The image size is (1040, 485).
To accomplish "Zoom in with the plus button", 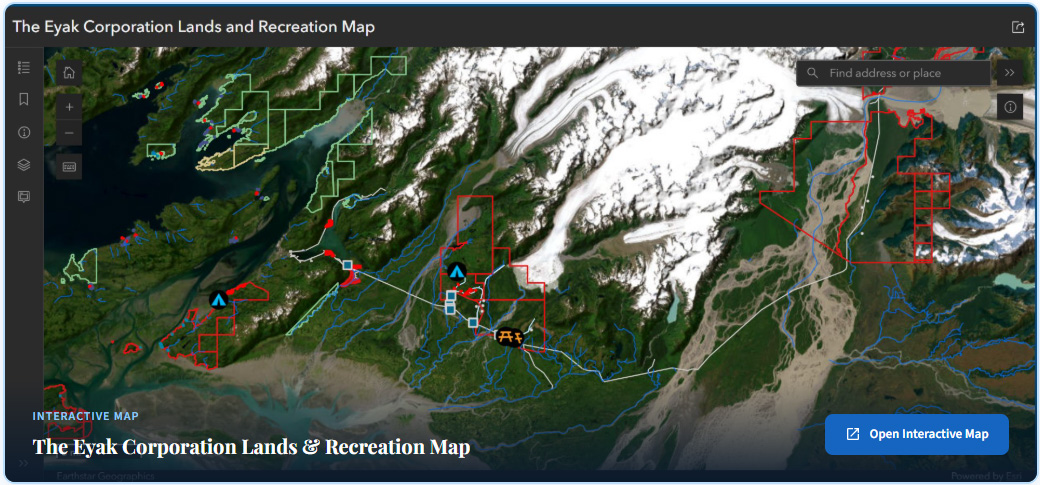I will tap(69, 107).
